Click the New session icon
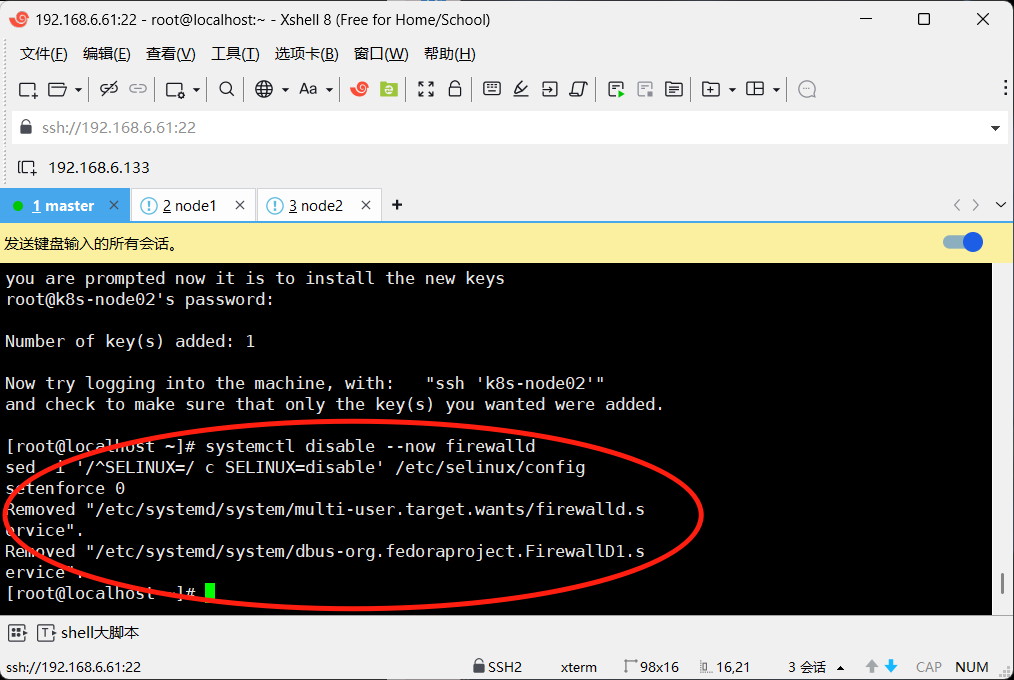Viewport: 1014px width, 680px height. [x=28, y=89]
